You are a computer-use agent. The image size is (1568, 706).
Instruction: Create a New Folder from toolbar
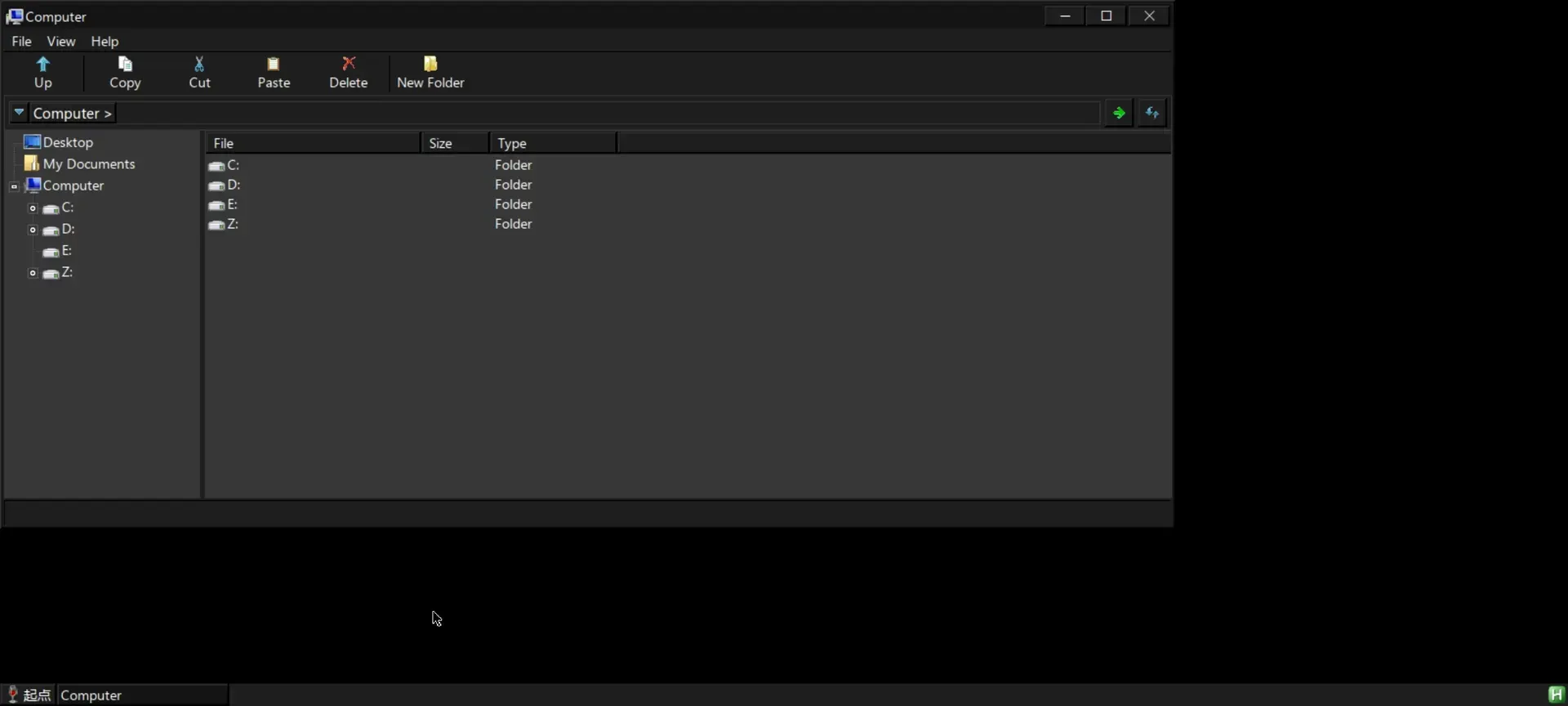(x=430, y=73)
